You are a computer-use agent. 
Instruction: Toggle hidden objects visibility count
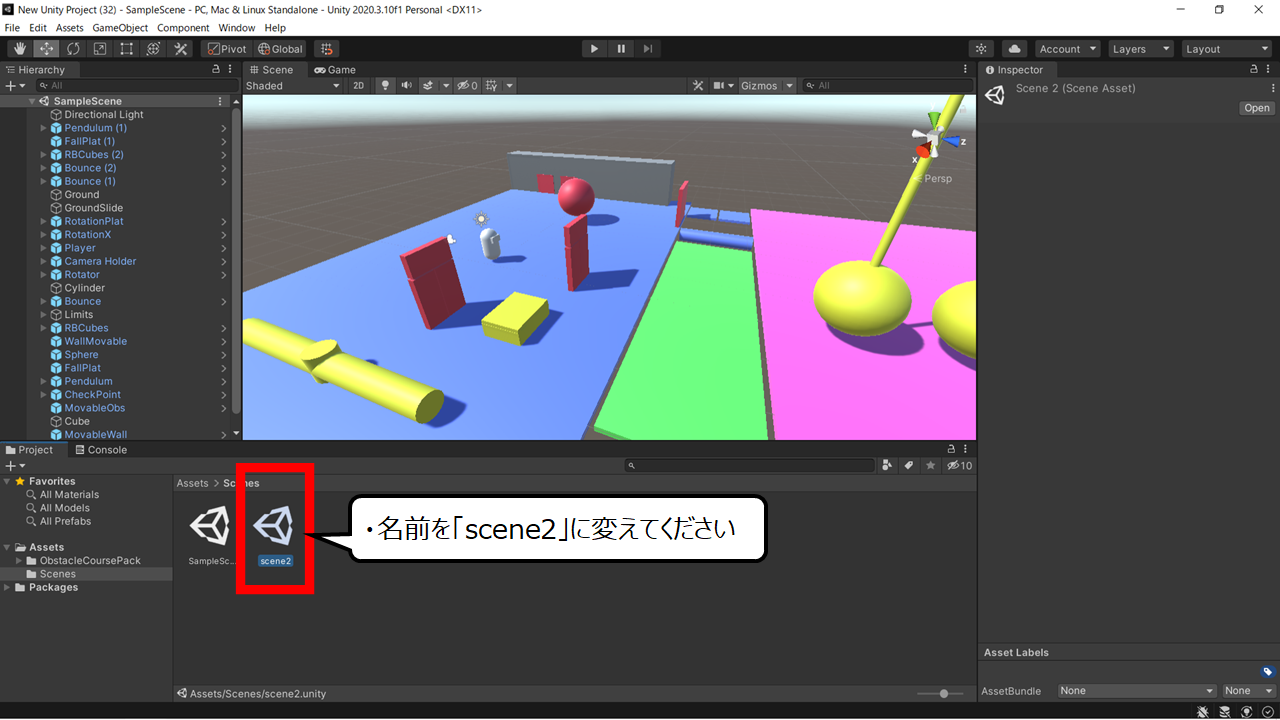pyautogui.click(x=467, y=86)
